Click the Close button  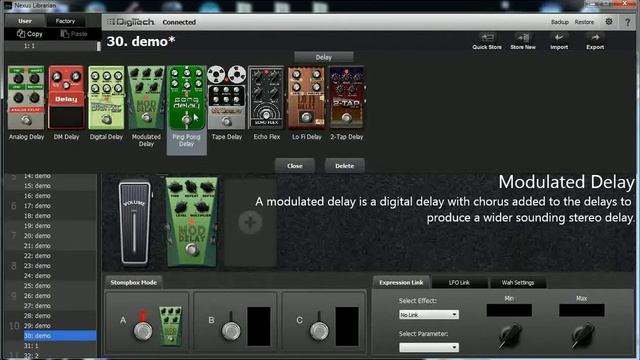295,166
